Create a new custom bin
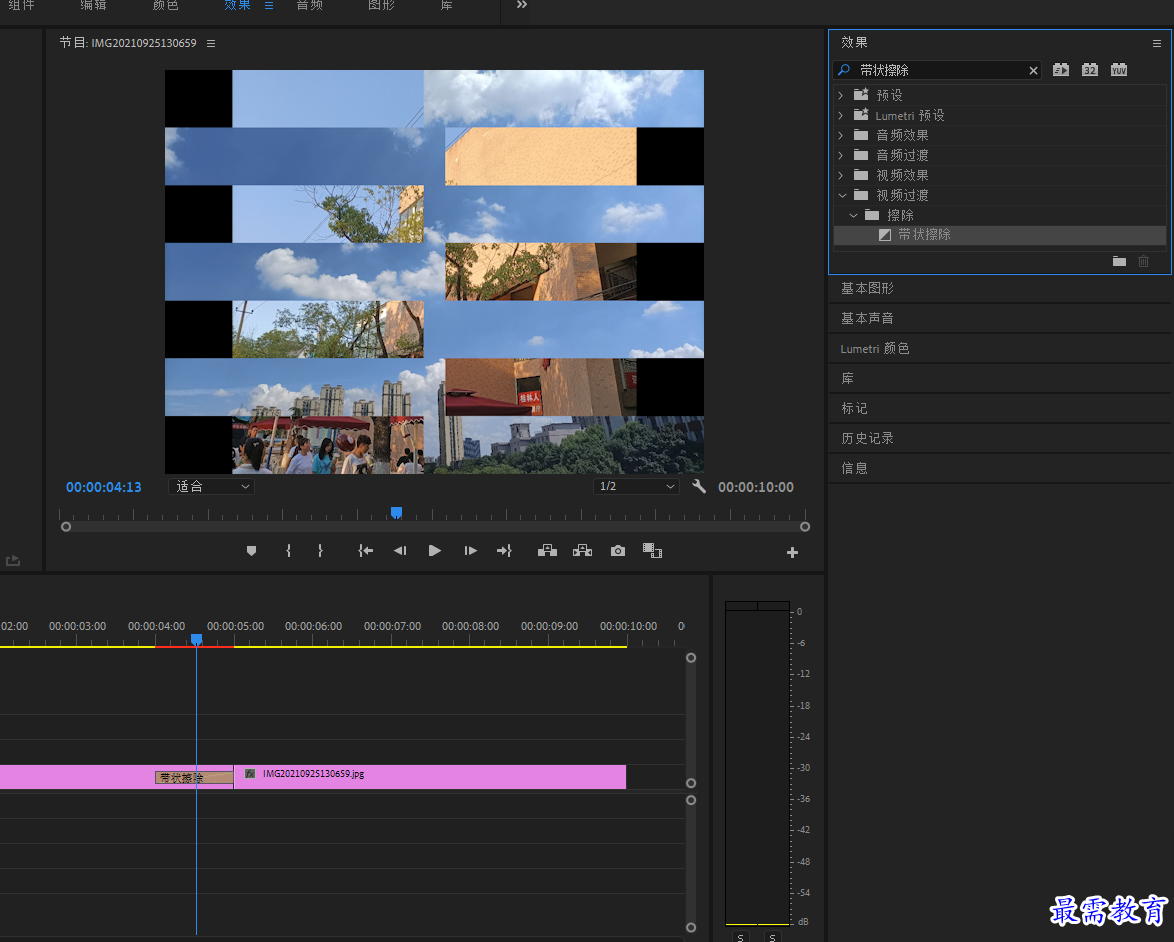Image resolution: width=1174 pixels, height=942 pixels. click(x=1119, y=261)
